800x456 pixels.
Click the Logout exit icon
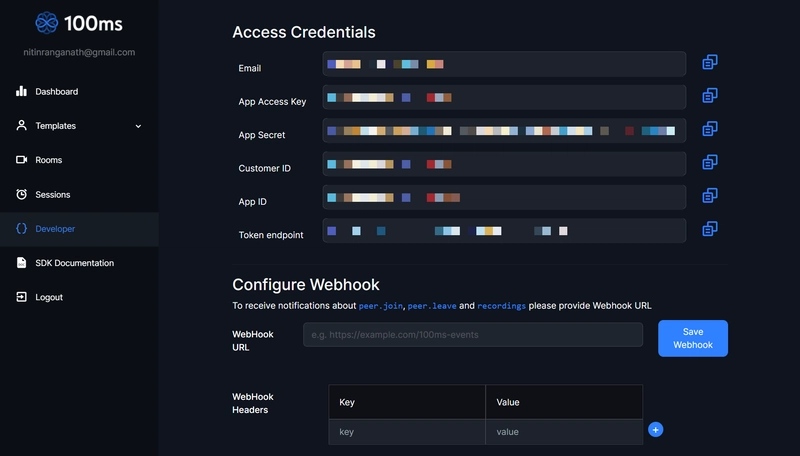21,297
